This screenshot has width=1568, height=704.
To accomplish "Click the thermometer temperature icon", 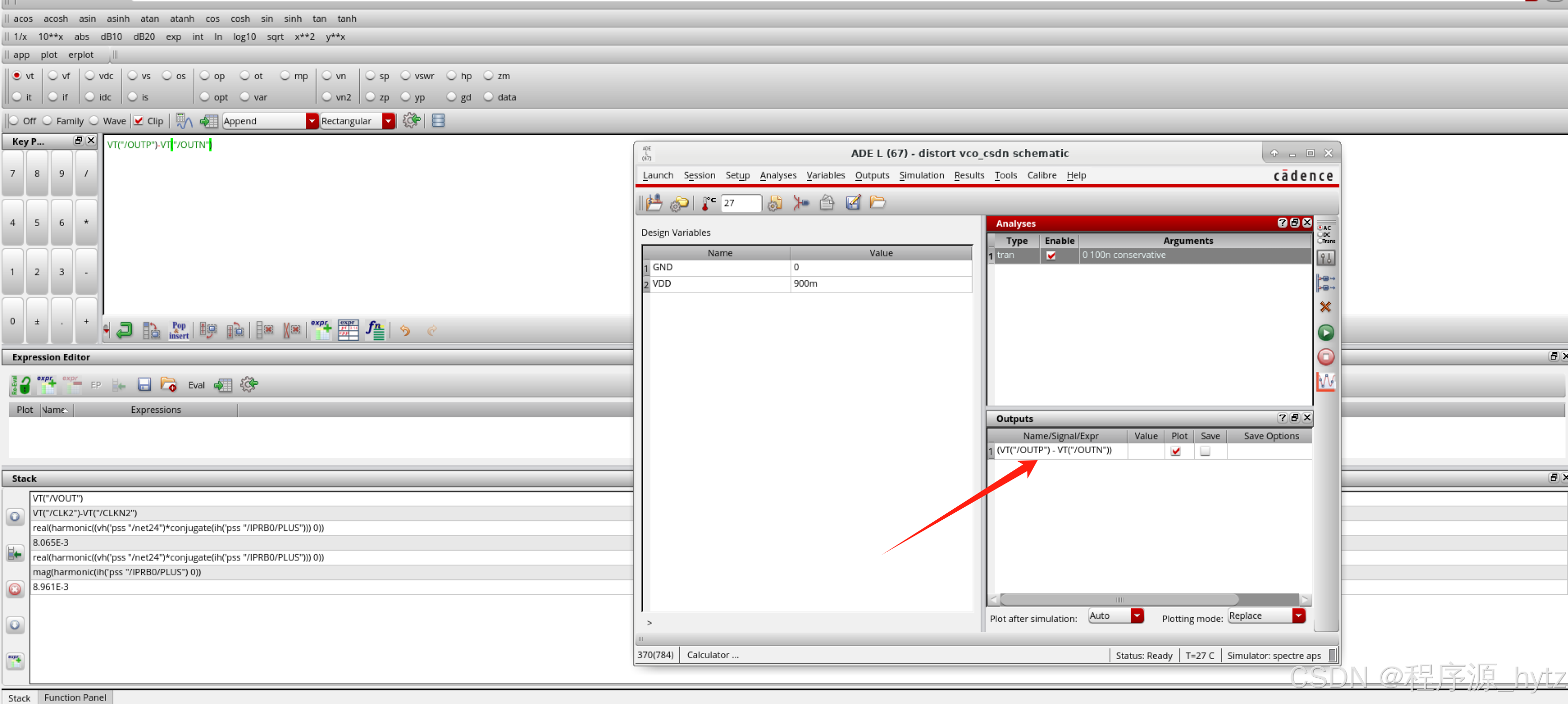I will [x=708, y=202].
